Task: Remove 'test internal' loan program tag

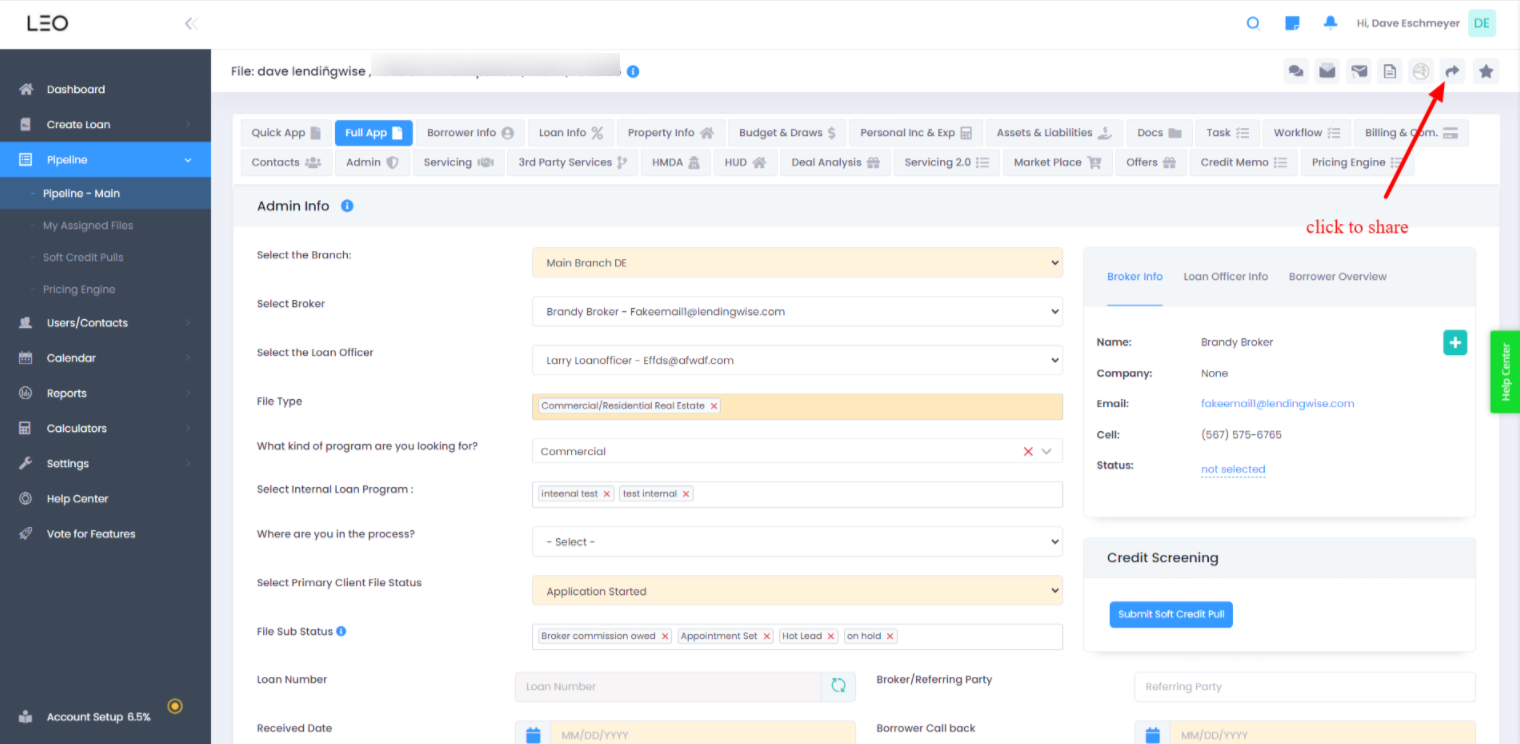Action: tap(686, 494)
